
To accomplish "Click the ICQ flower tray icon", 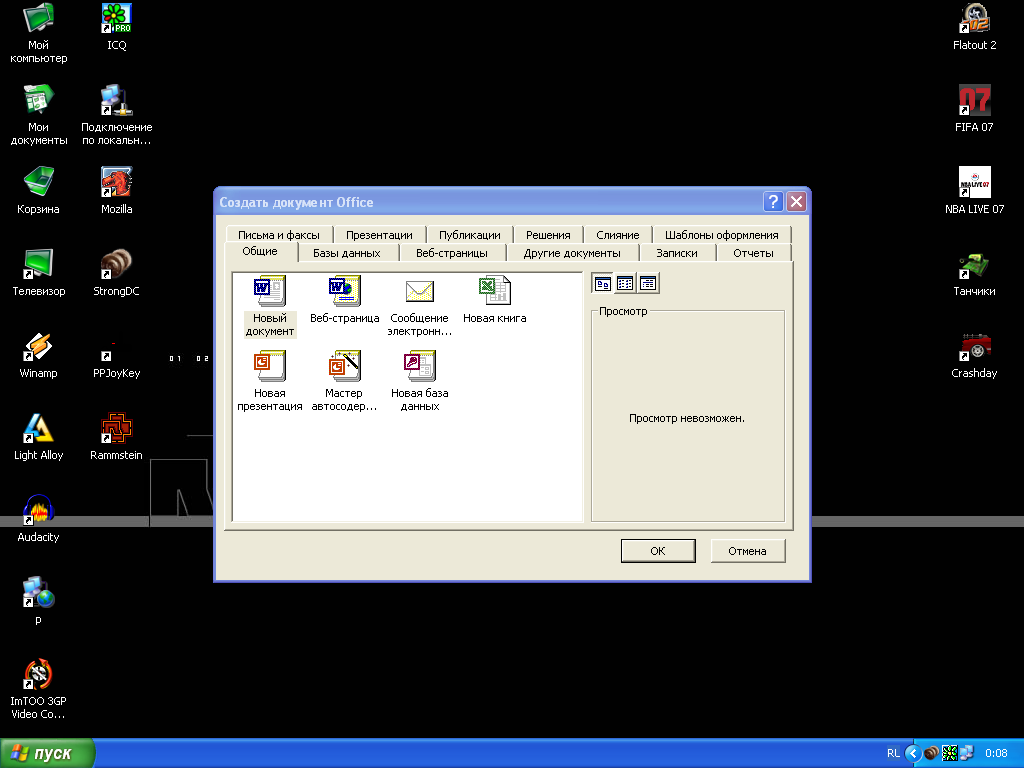I will coord(950,754).
